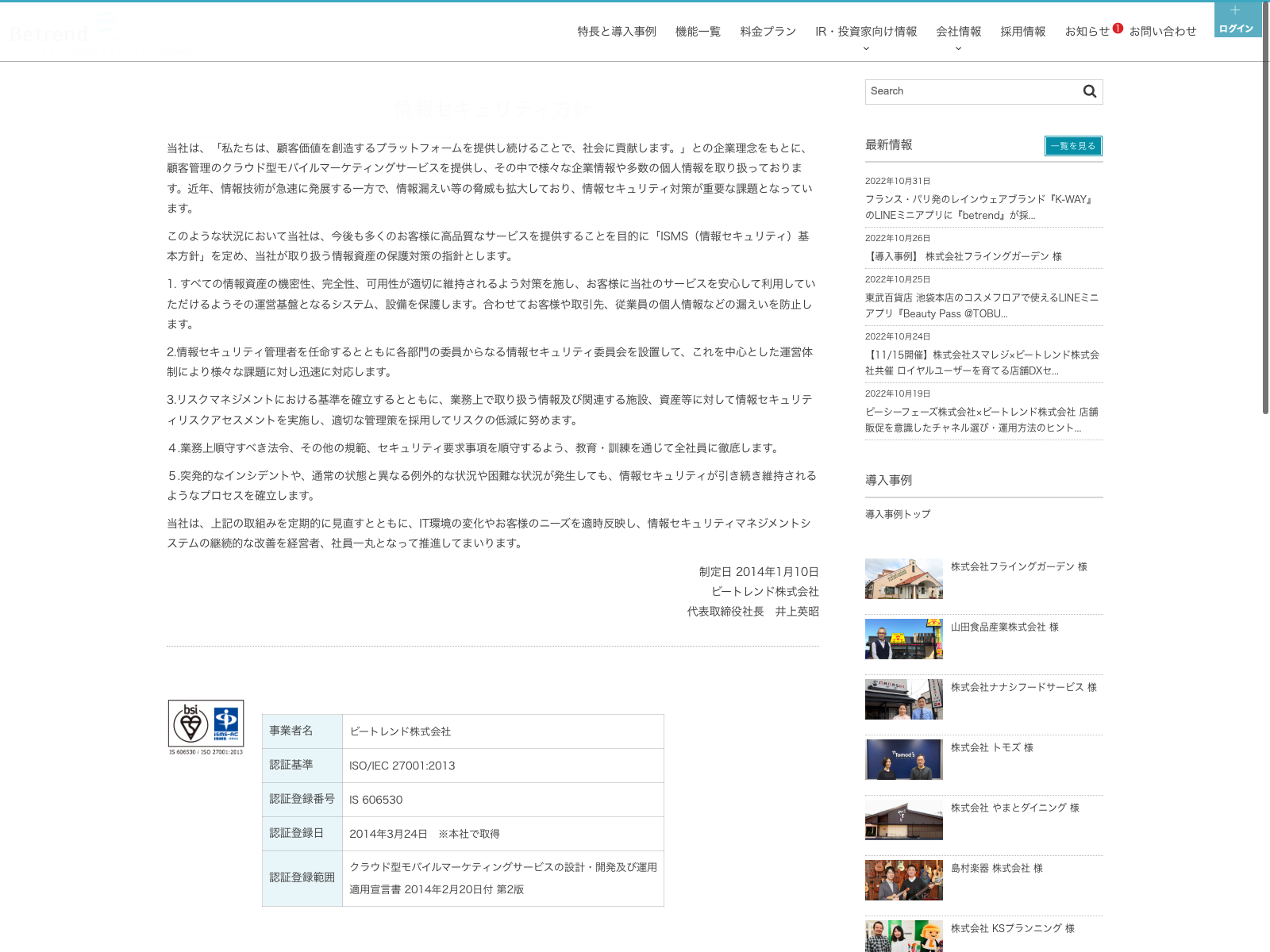Open the 島村楽器 case study thumbnail
The image size is (1270, 952).
click(904, 880)
